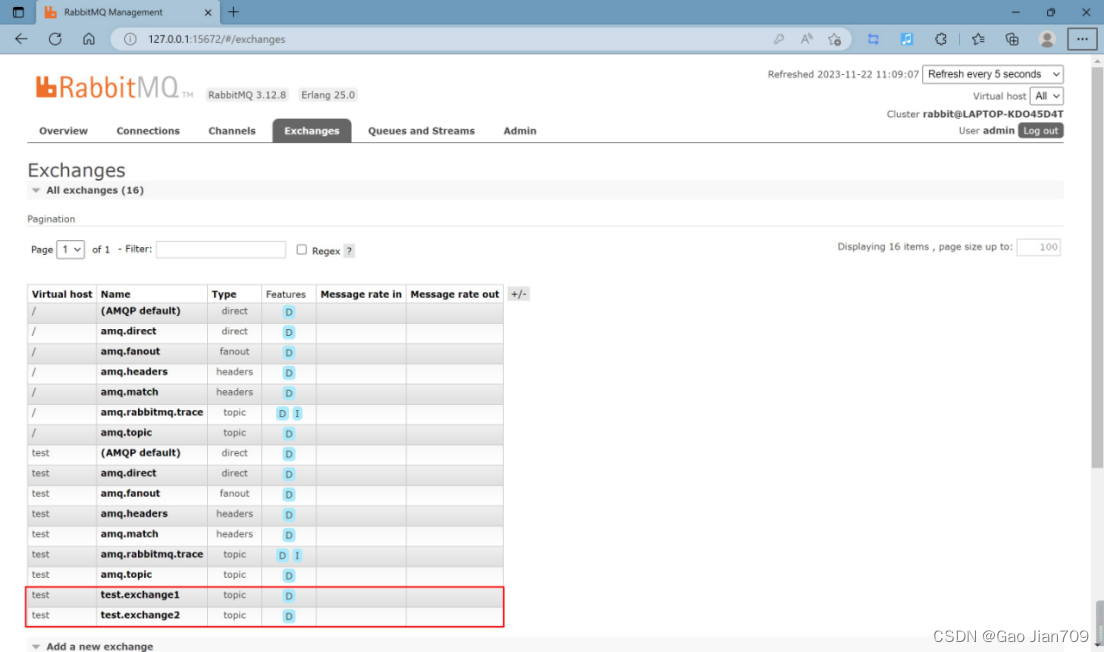Enable the Regex filter checkbox
Viewport: 1104px width, 652px height.
(x=301, y=249)
